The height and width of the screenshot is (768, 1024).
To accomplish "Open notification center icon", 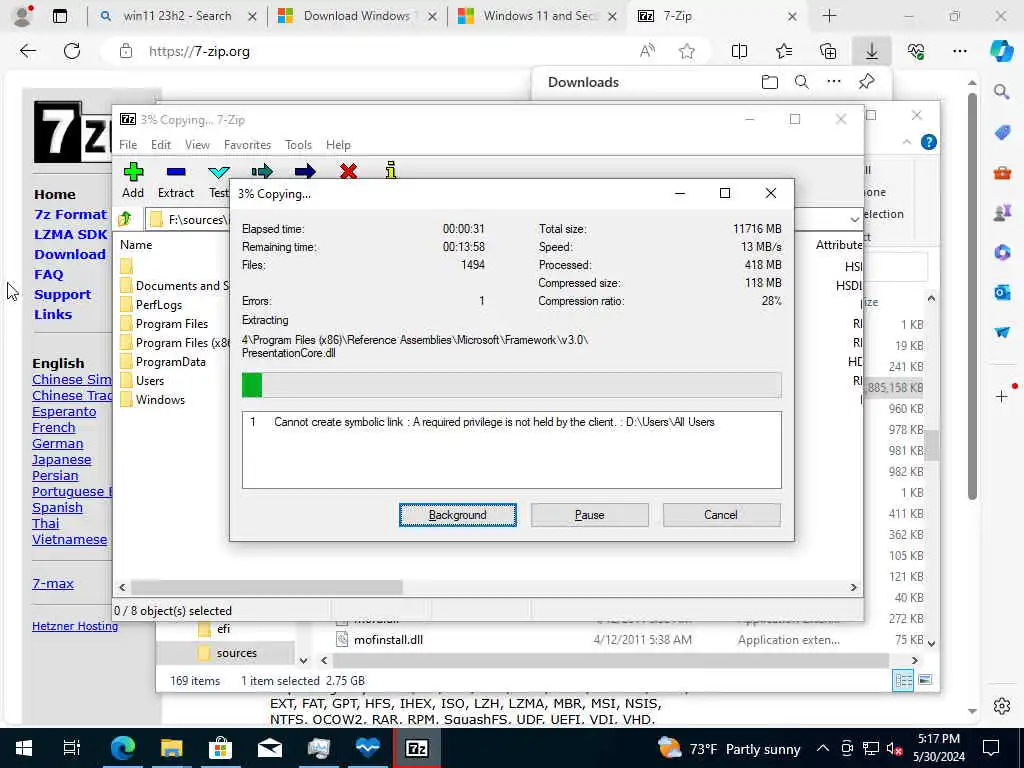I will [991, 748].
